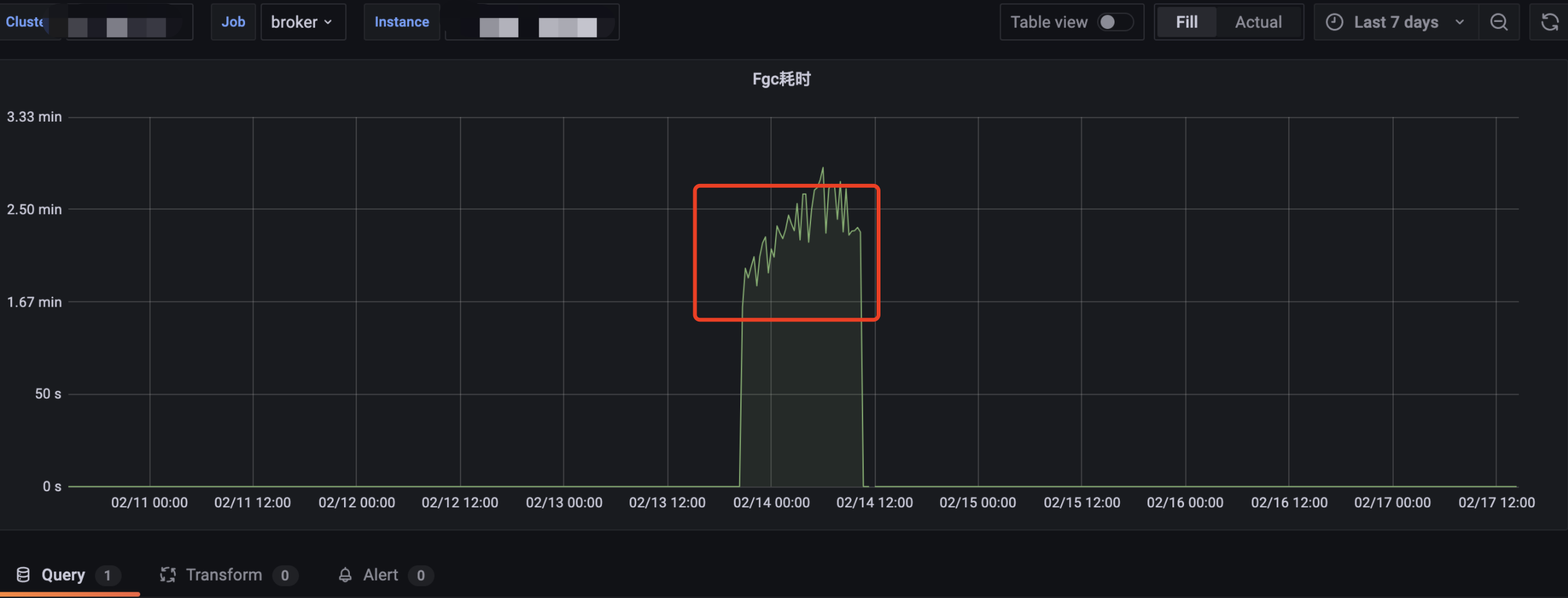The width and height of the screenshot is (1568, 598).
Task: Select the Actual display mode
Action: [x=1258, y=22]
